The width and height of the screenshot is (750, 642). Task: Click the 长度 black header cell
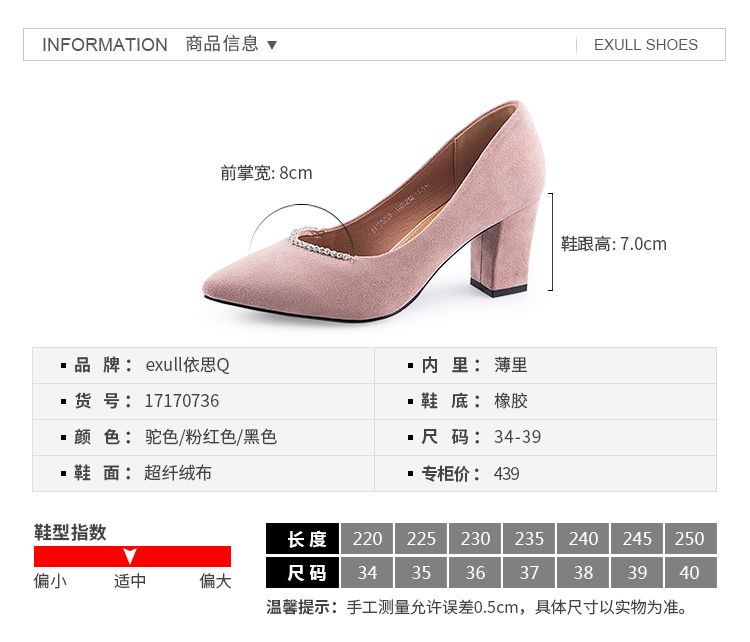point(302,538)
